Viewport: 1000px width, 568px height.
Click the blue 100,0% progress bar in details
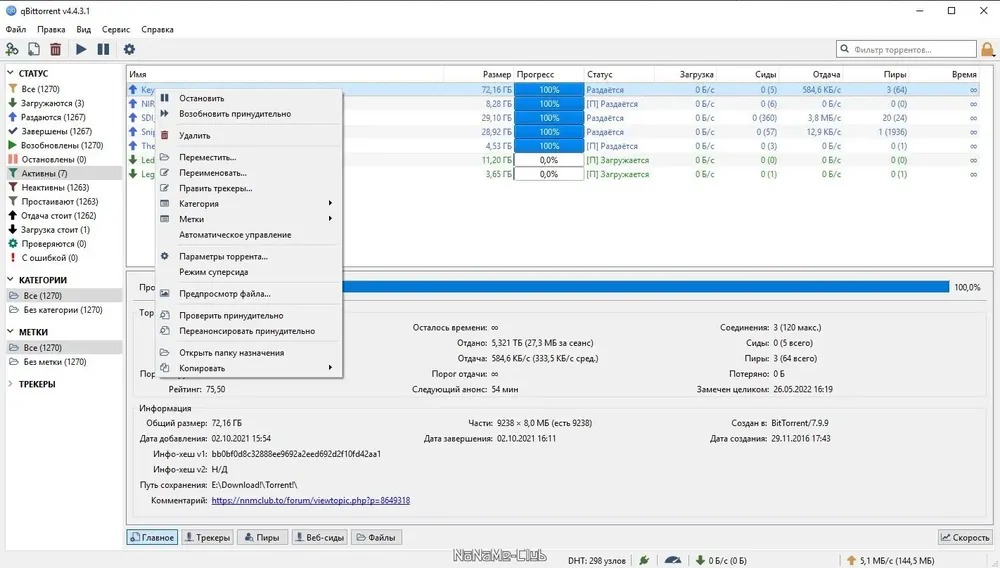(645, 288)
